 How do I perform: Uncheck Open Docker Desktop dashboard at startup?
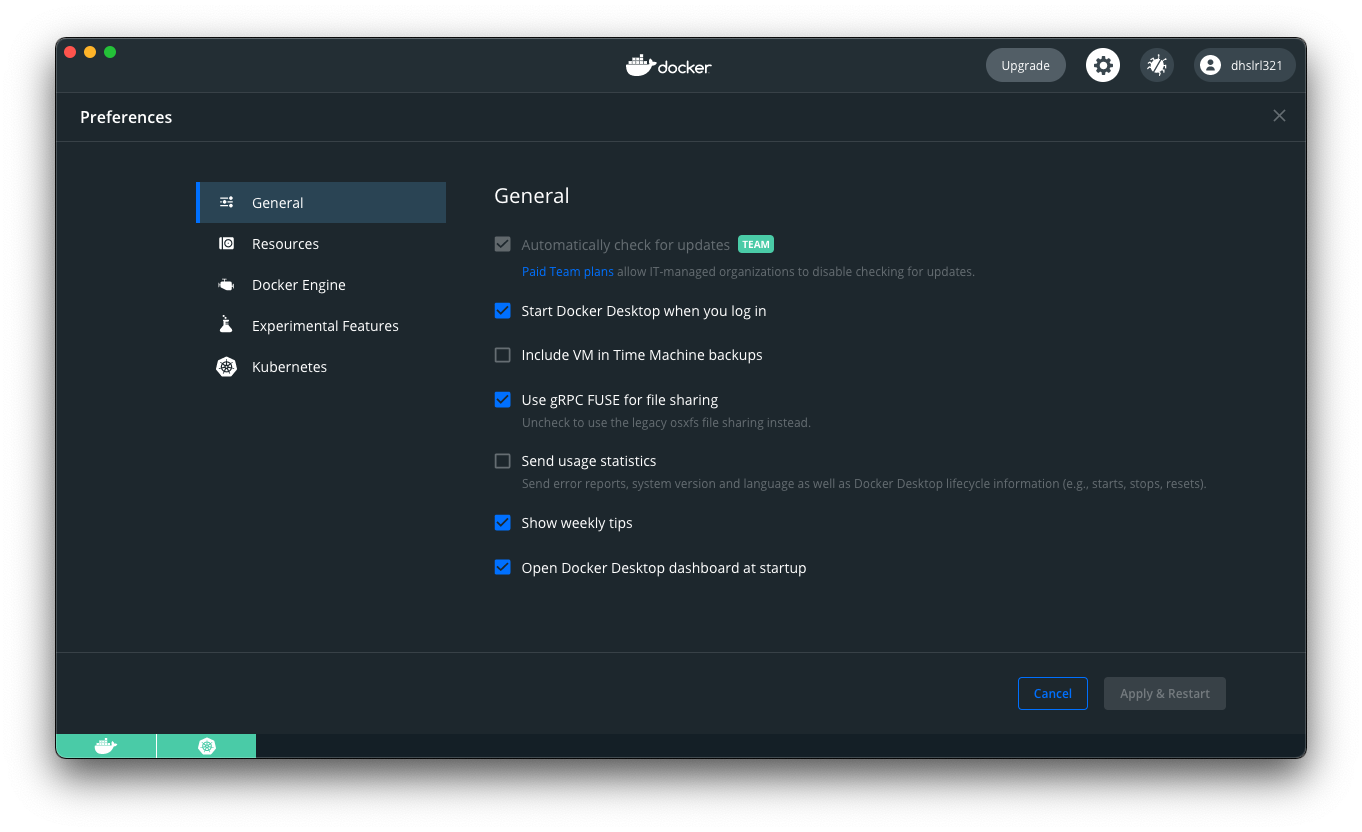tap(503, 568)
